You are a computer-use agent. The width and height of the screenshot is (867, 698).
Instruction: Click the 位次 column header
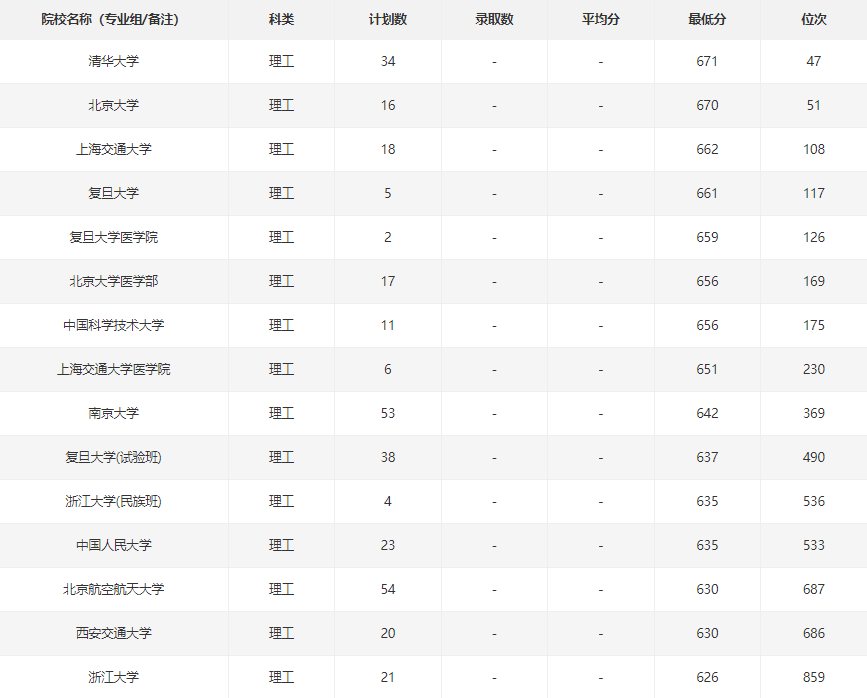(814, 19)
